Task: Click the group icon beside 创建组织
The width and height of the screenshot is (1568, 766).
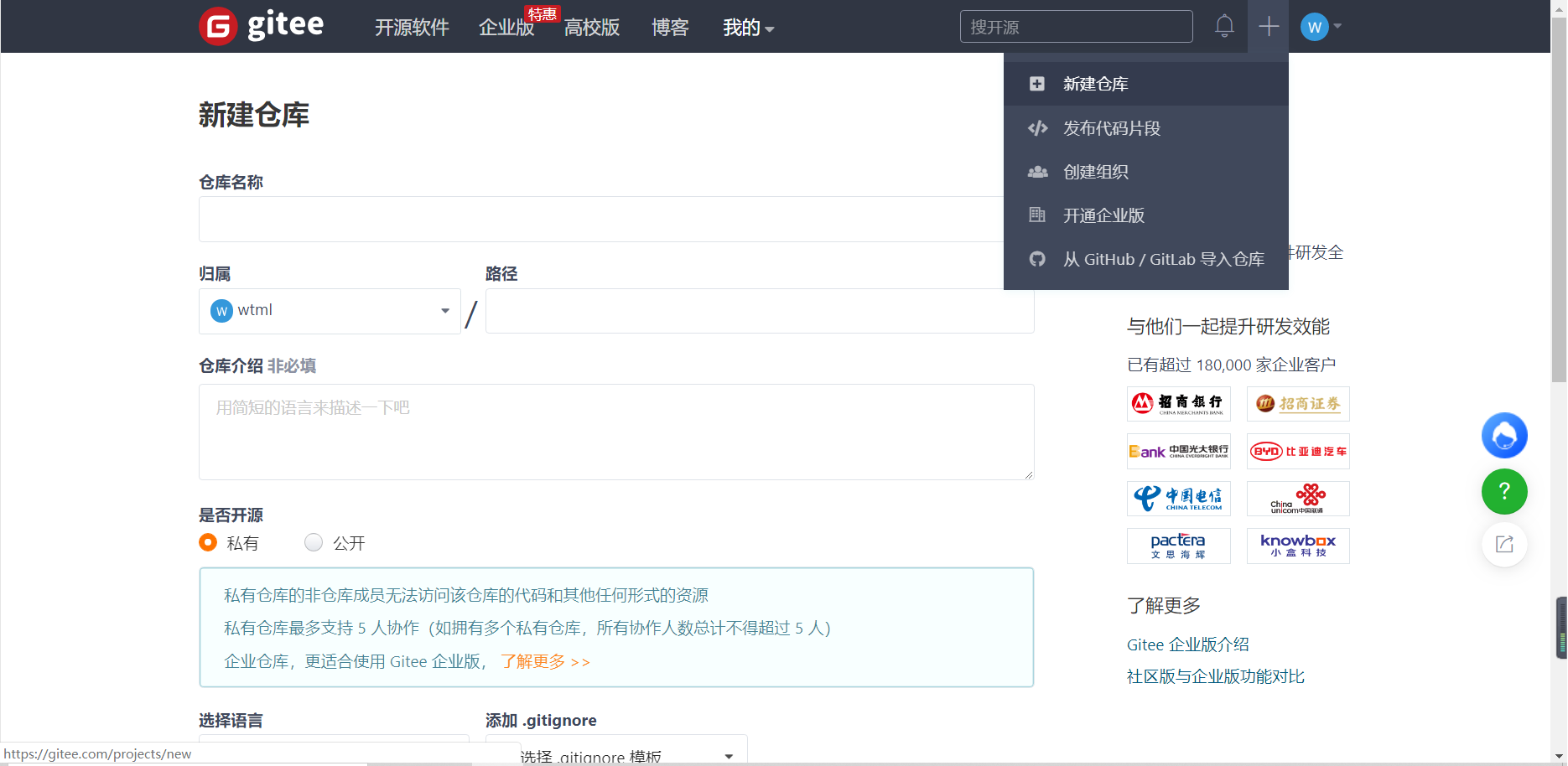Action: [x=1037, y=172]
